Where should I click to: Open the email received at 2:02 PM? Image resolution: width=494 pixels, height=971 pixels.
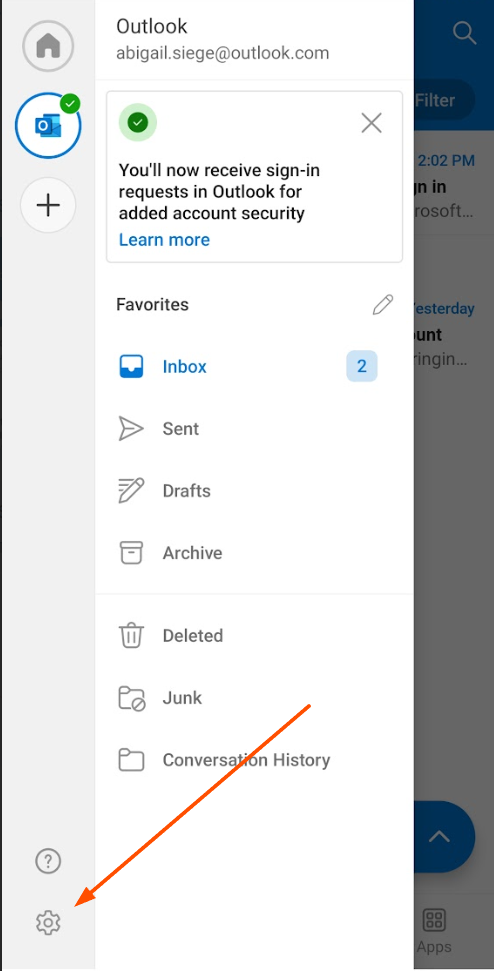click(x=454, y=185)
